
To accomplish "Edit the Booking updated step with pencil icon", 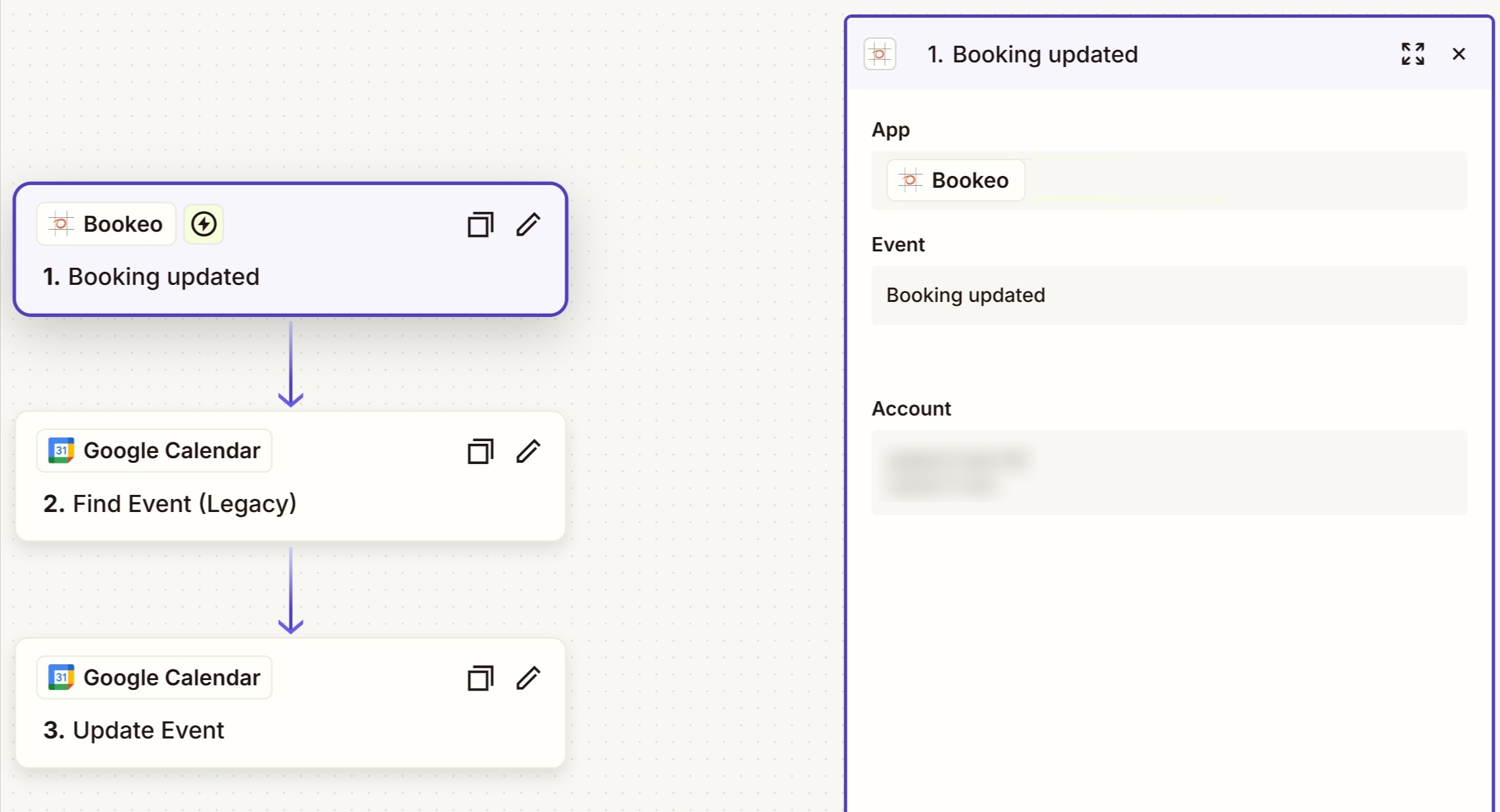I will click(528, 224).
